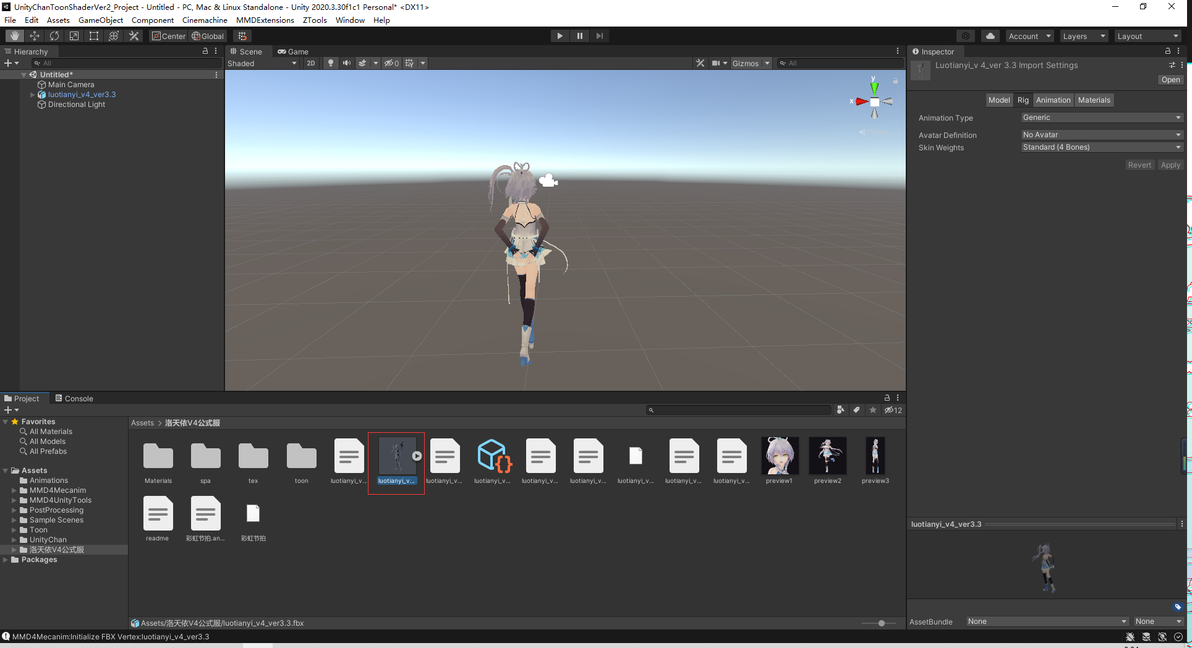Viewport: 1192px width, 648px height.
Task: Toggle scene lighting bulb icon
Action: 331,63
